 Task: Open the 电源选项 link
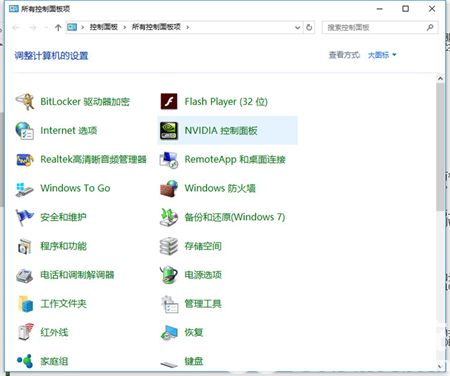203,275
